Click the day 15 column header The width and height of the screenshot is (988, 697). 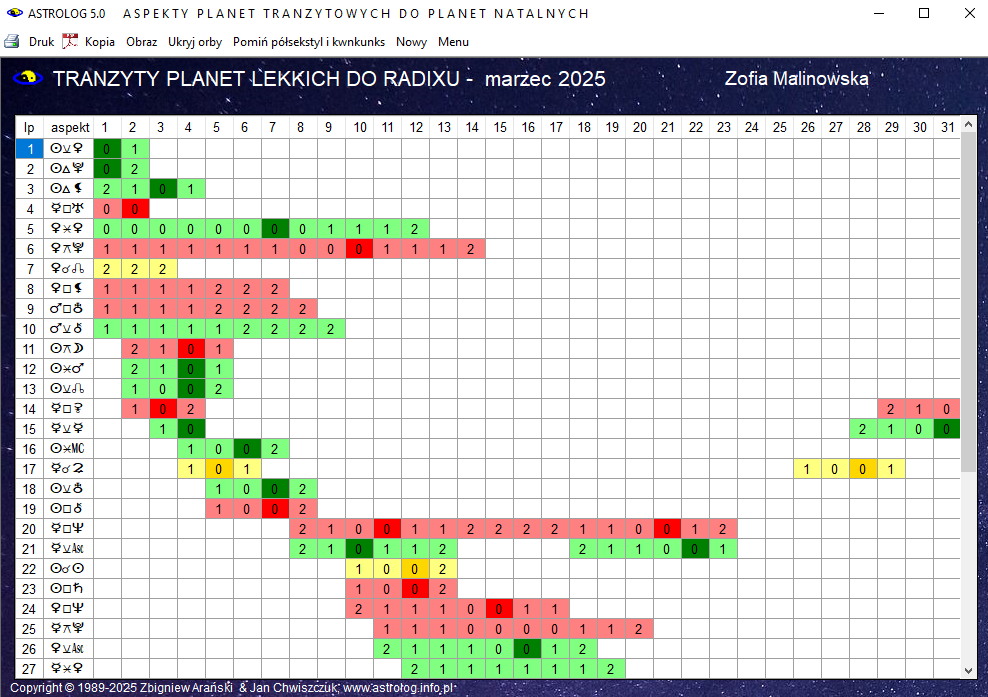500,127
